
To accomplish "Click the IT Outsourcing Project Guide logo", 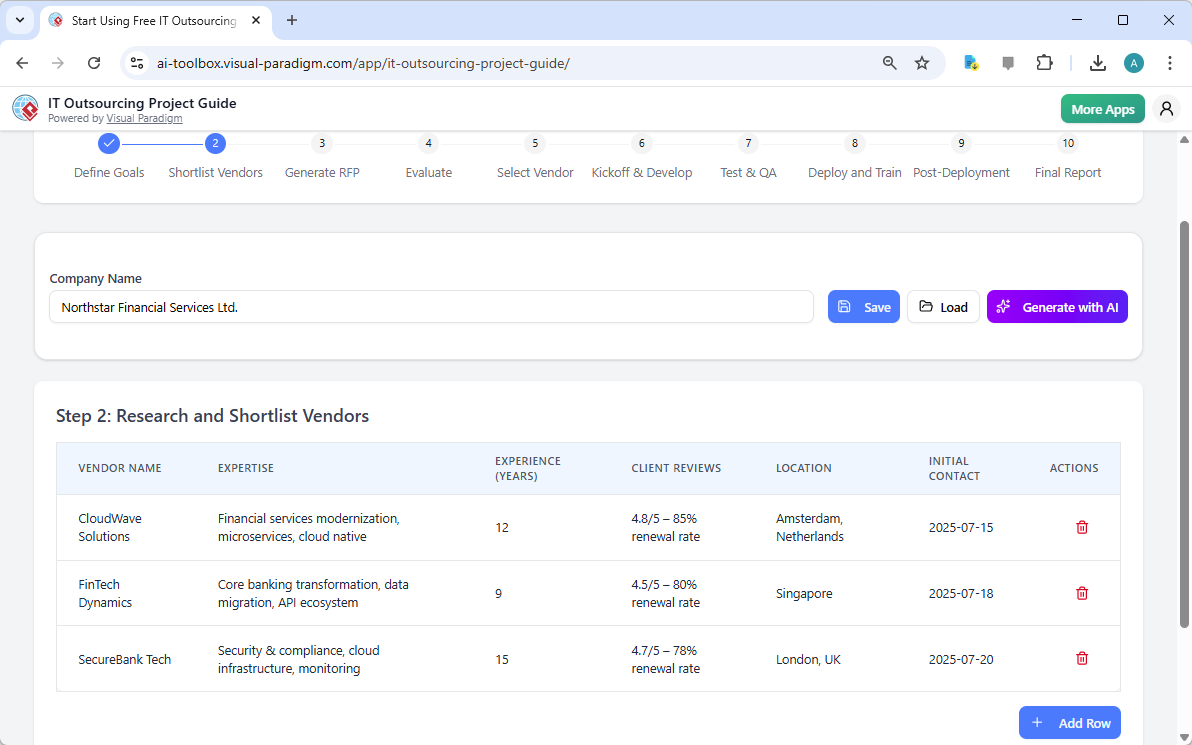I will (x=25, y=108).
